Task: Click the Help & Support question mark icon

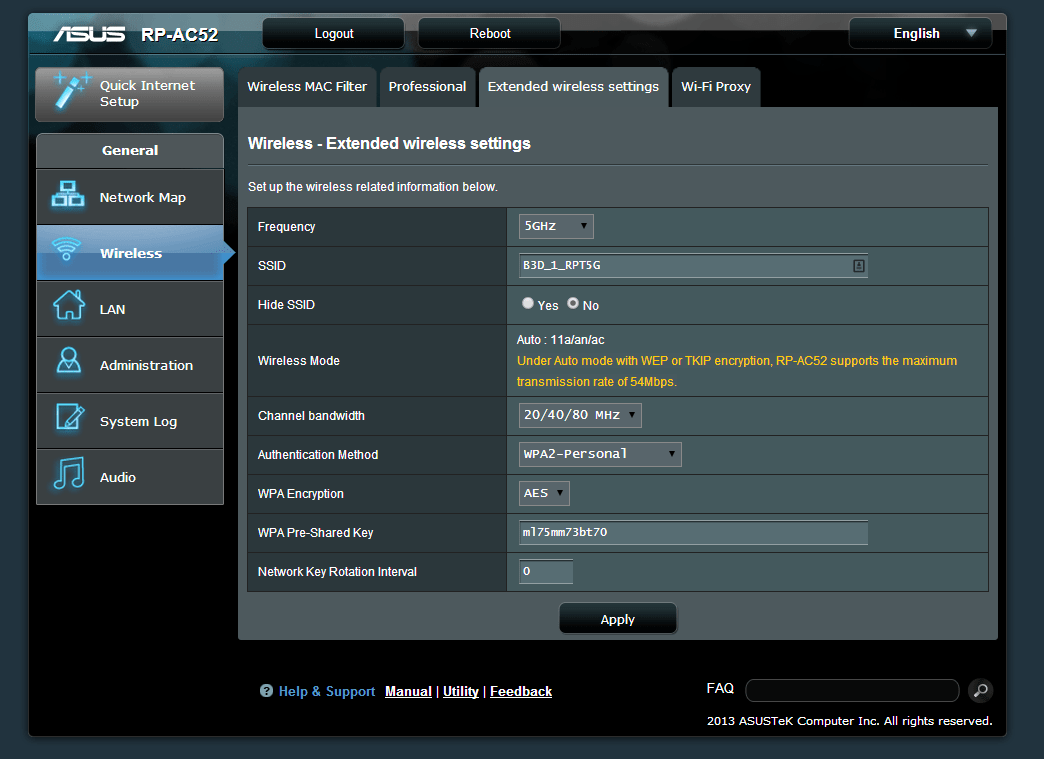Action: (x=266, y=690)
